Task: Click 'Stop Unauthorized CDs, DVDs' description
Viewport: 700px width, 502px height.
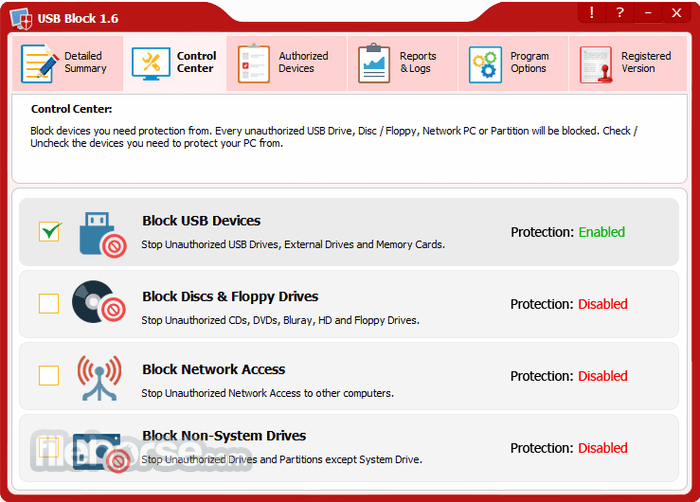Action: [x=280, y=320]
